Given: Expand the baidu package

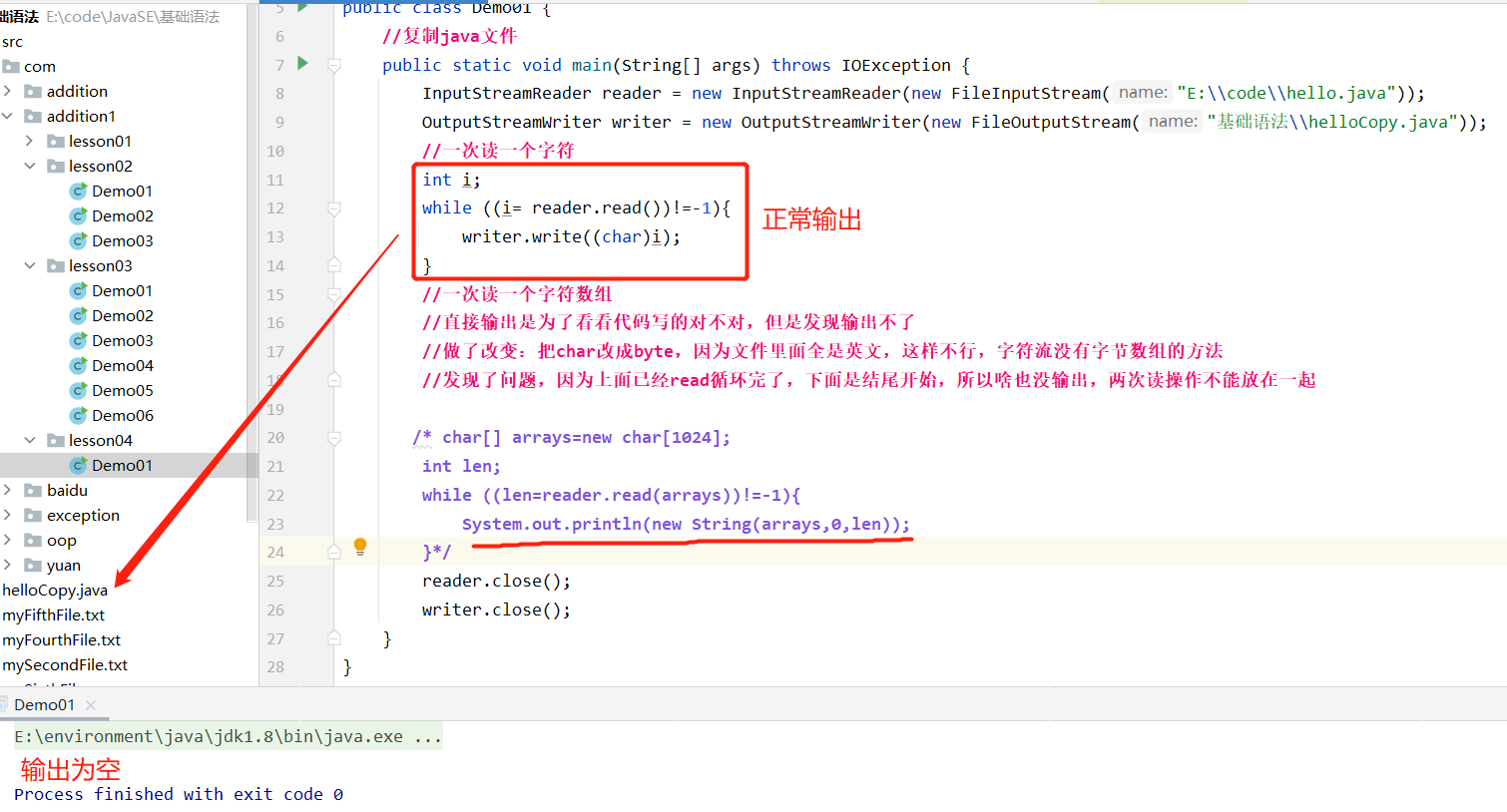Looking at the screenshot, I should tap(8, 490).
